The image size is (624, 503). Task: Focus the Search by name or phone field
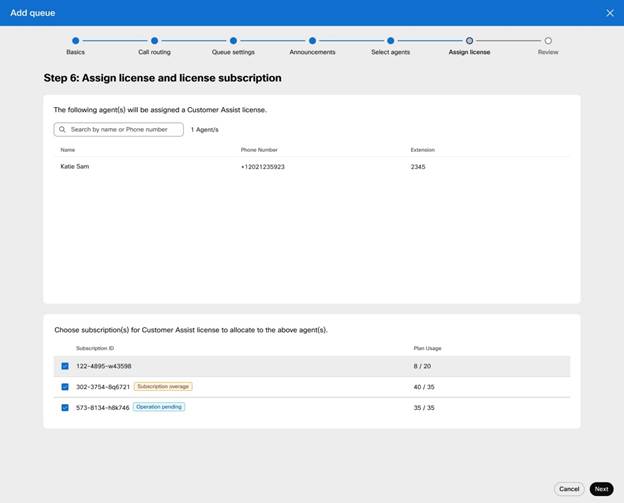point(119,129)
